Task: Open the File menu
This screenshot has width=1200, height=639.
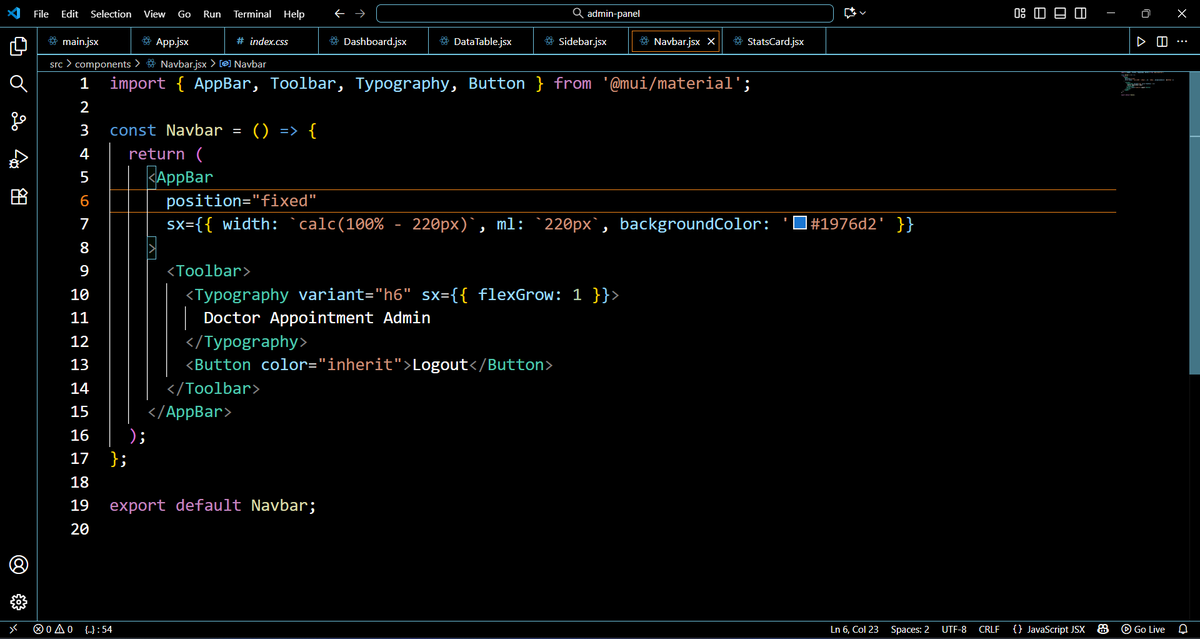Action: pos(41,14)
